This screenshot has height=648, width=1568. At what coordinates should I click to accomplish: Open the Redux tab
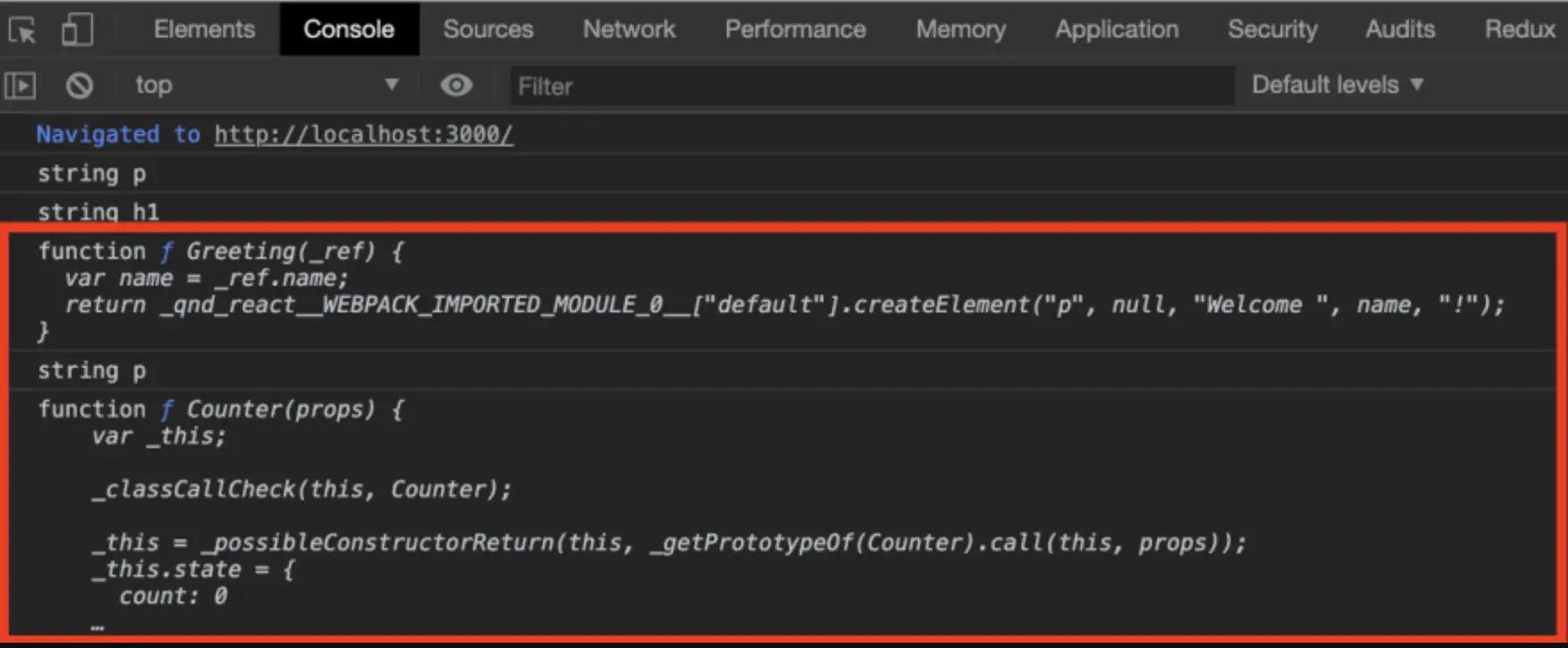1520,29
